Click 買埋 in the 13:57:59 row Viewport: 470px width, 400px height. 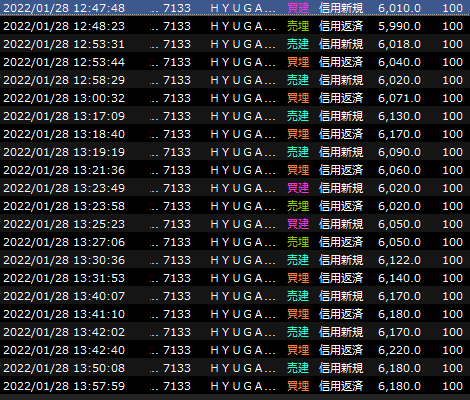(298, 386)
